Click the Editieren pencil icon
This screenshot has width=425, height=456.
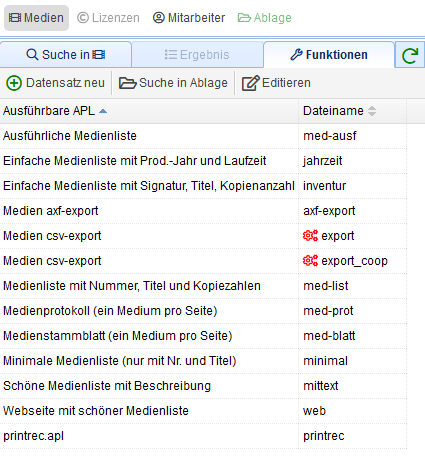coord(250,83)
